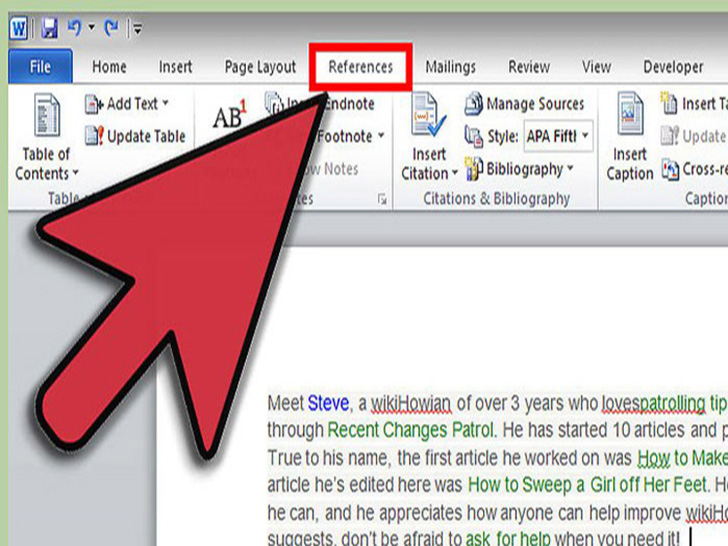Insert a footnote with the AB1 icon
The image size is (728, 546).
229,115
